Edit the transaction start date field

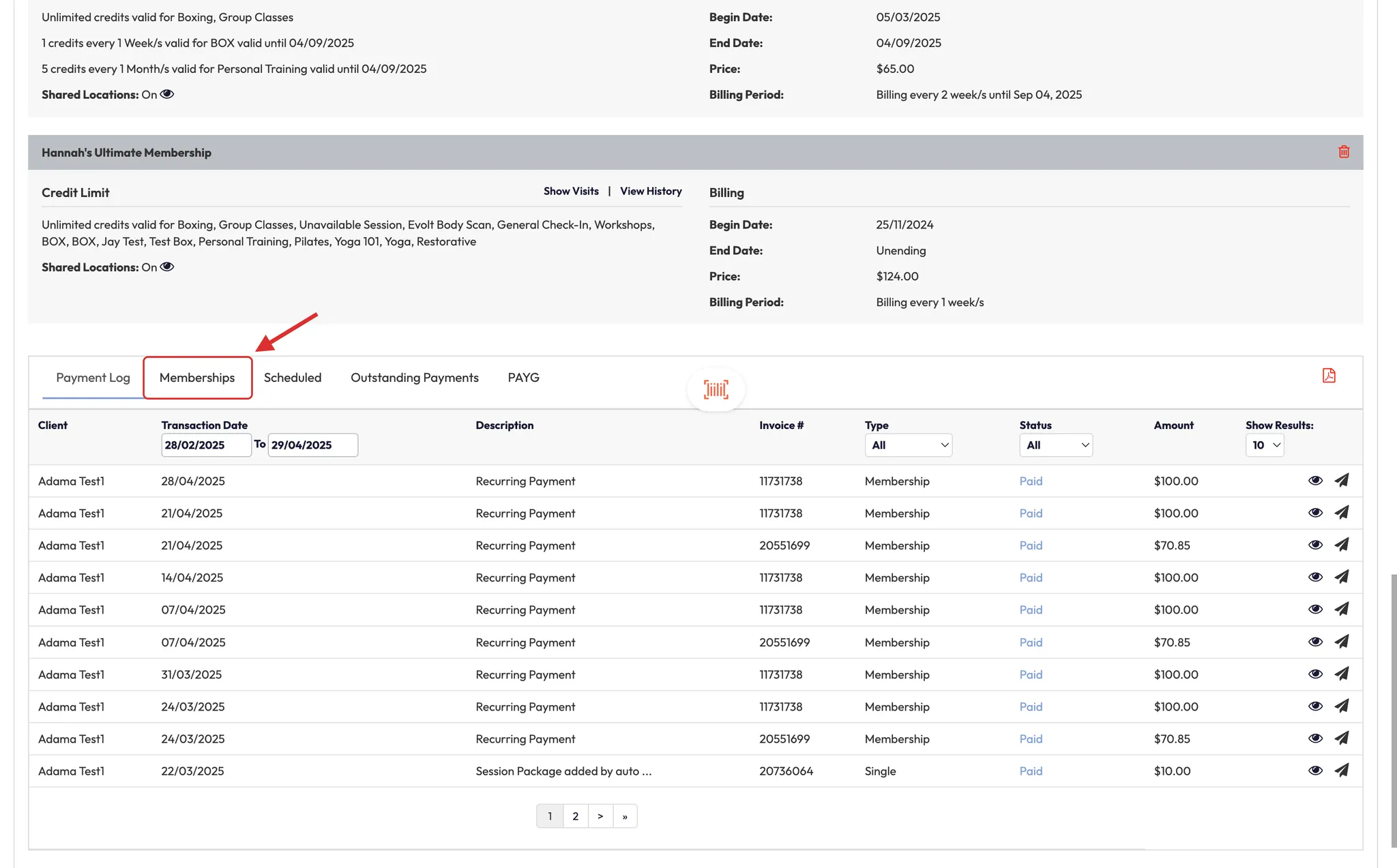(x=205, y=445)
